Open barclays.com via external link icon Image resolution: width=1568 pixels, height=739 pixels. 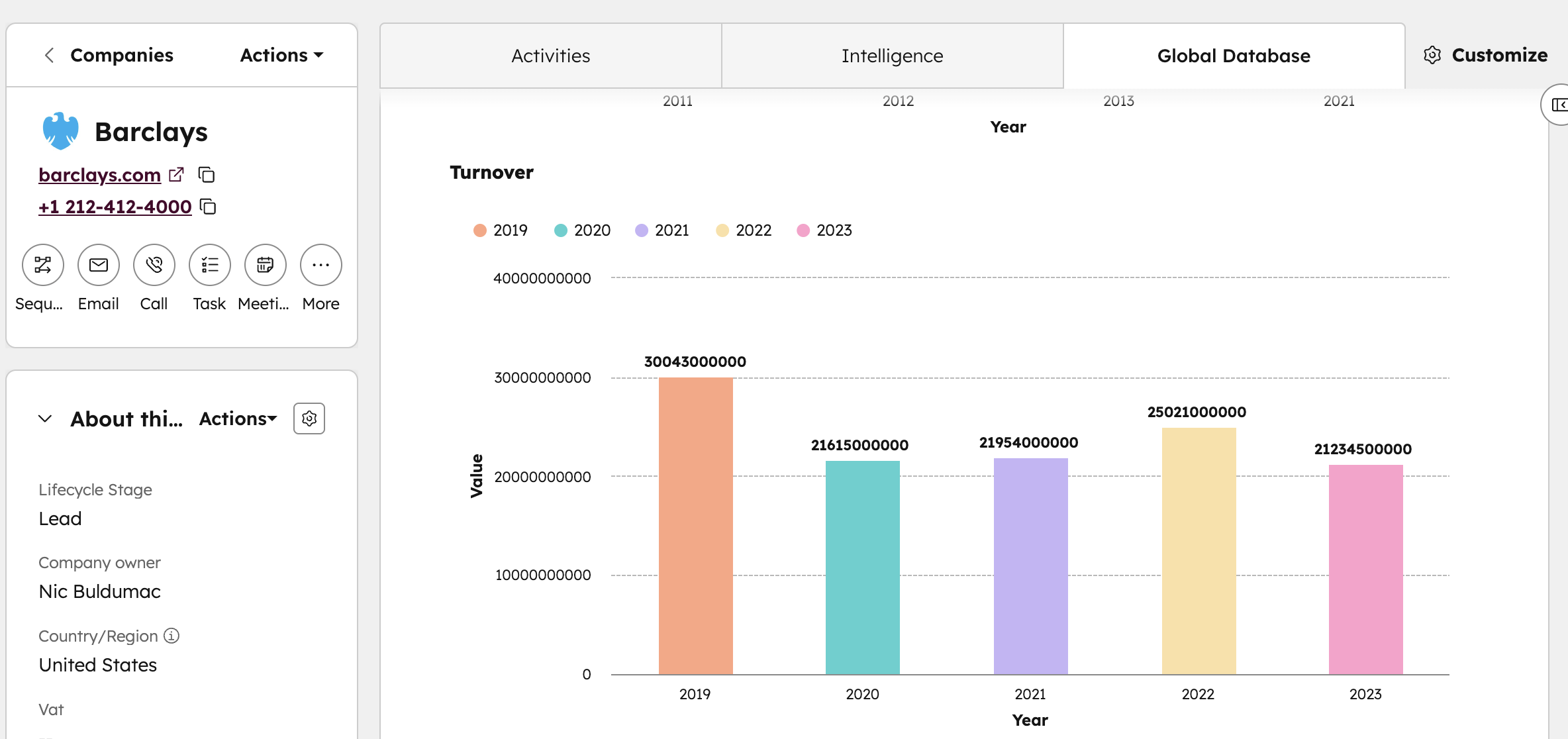point(176,174)
